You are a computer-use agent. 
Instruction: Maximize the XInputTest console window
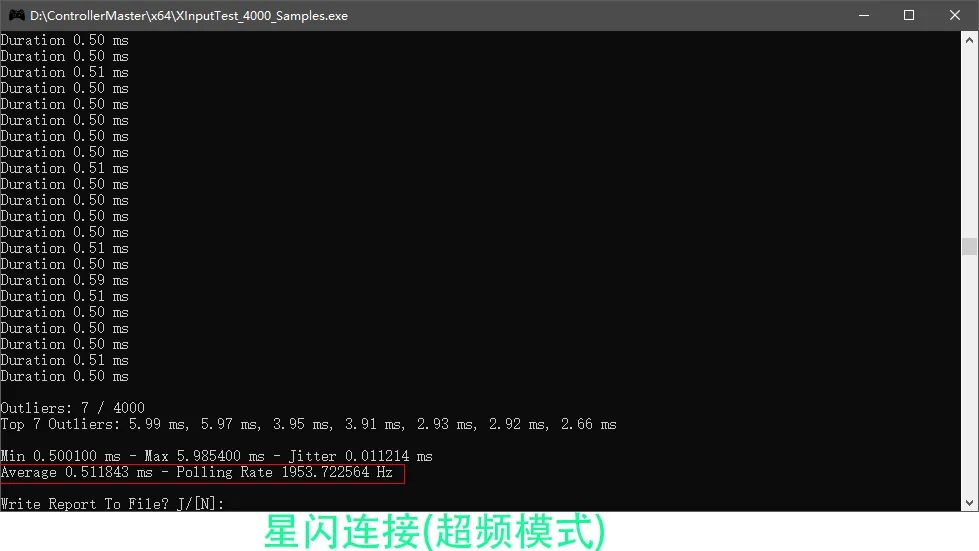pyautogui.click(x=909, y=15)
